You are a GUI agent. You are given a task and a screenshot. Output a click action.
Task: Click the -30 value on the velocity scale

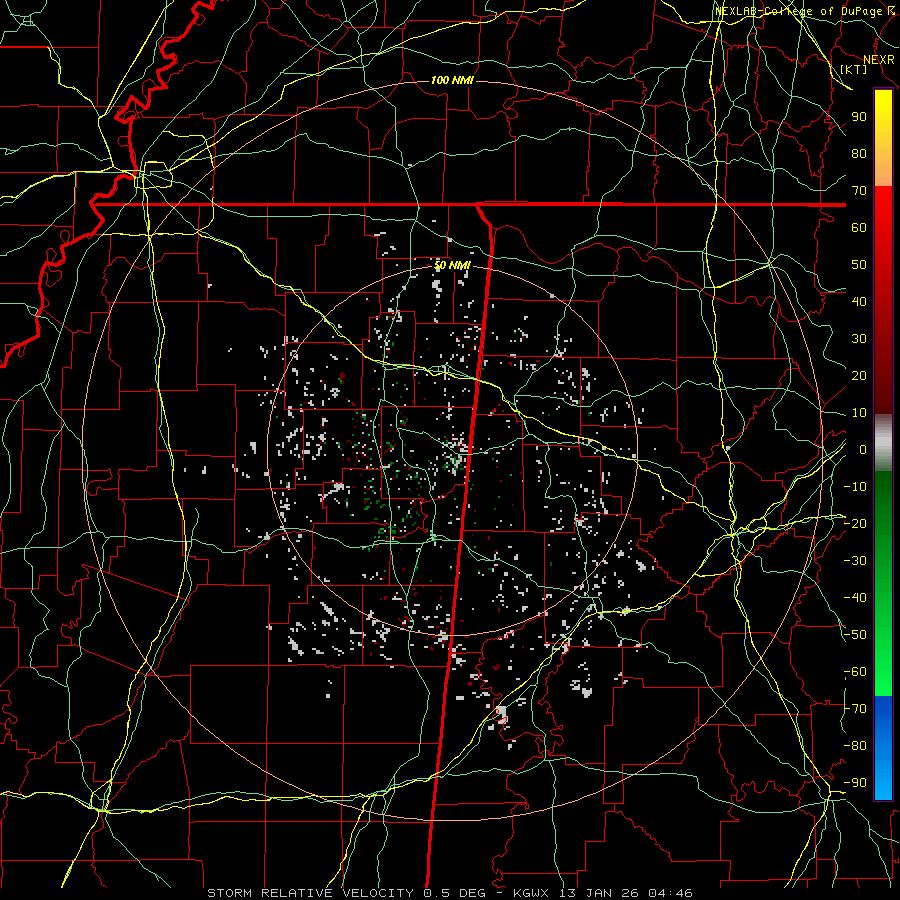click(x=855, y=561)
